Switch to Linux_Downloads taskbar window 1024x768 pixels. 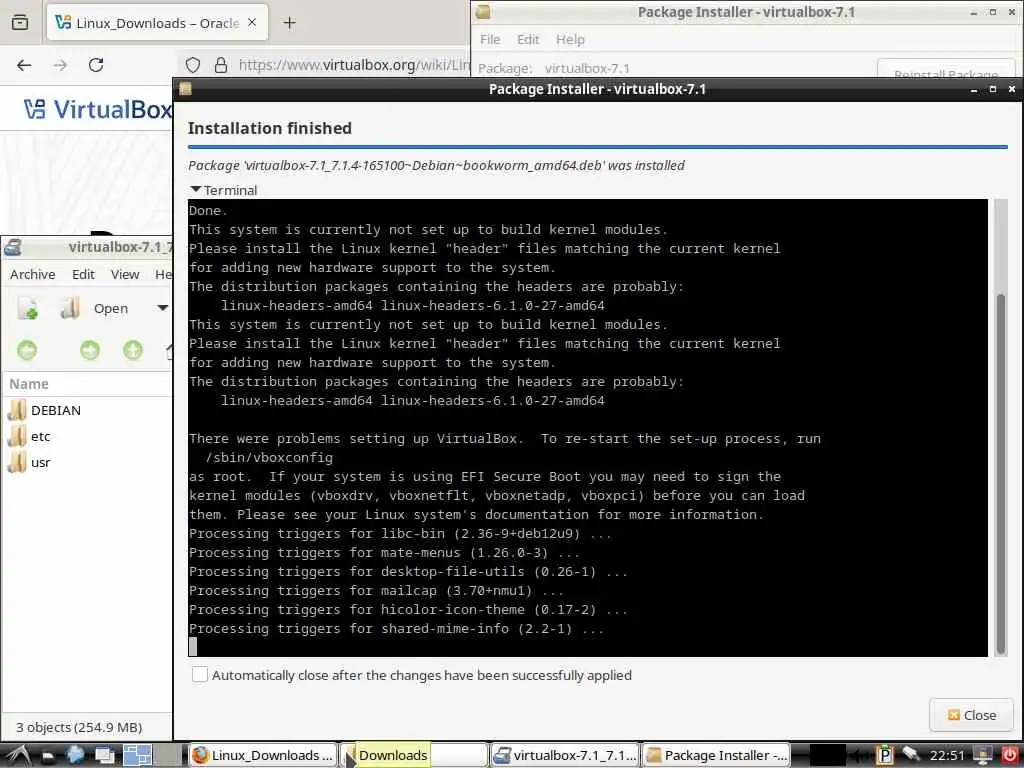(x=263, y=756)
